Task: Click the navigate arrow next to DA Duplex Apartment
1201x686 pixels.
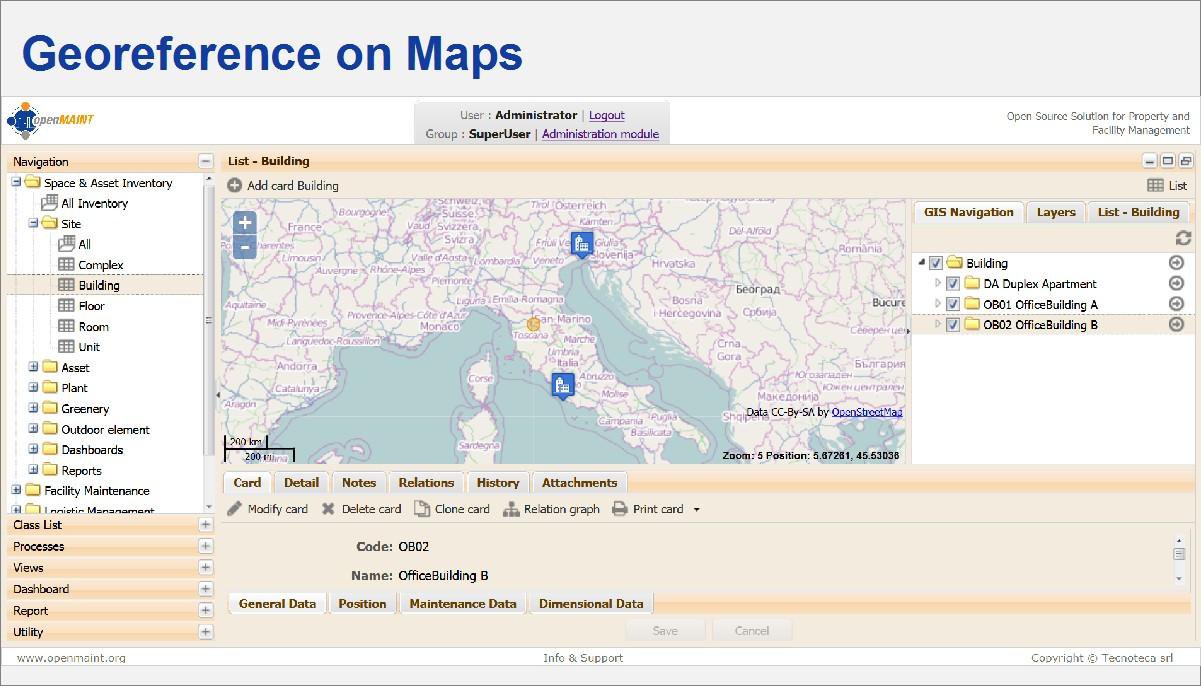Action: click(x=1176, y=283)
